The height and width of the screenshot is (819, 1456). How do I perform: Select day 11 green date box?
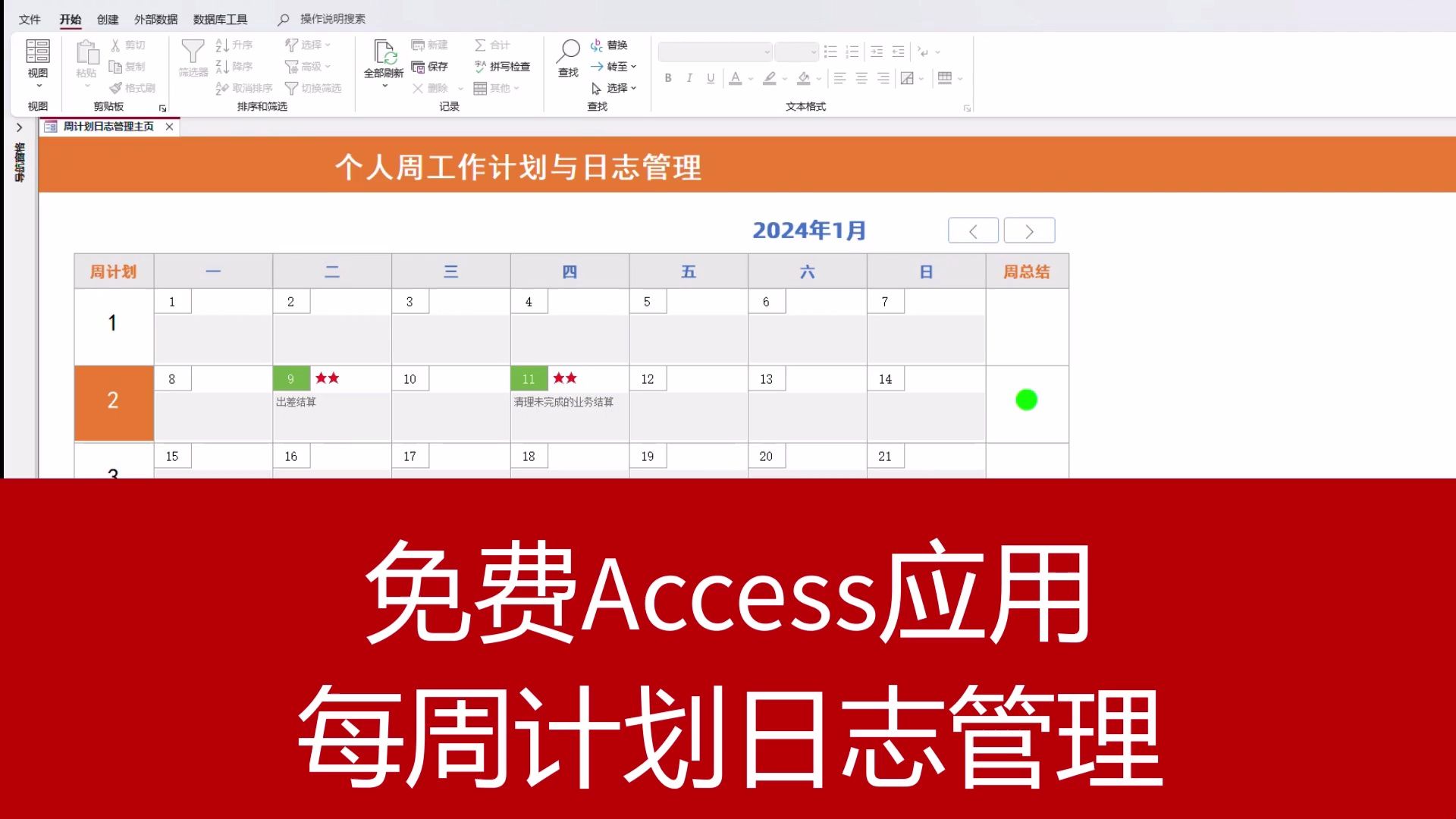coord(529,378)
